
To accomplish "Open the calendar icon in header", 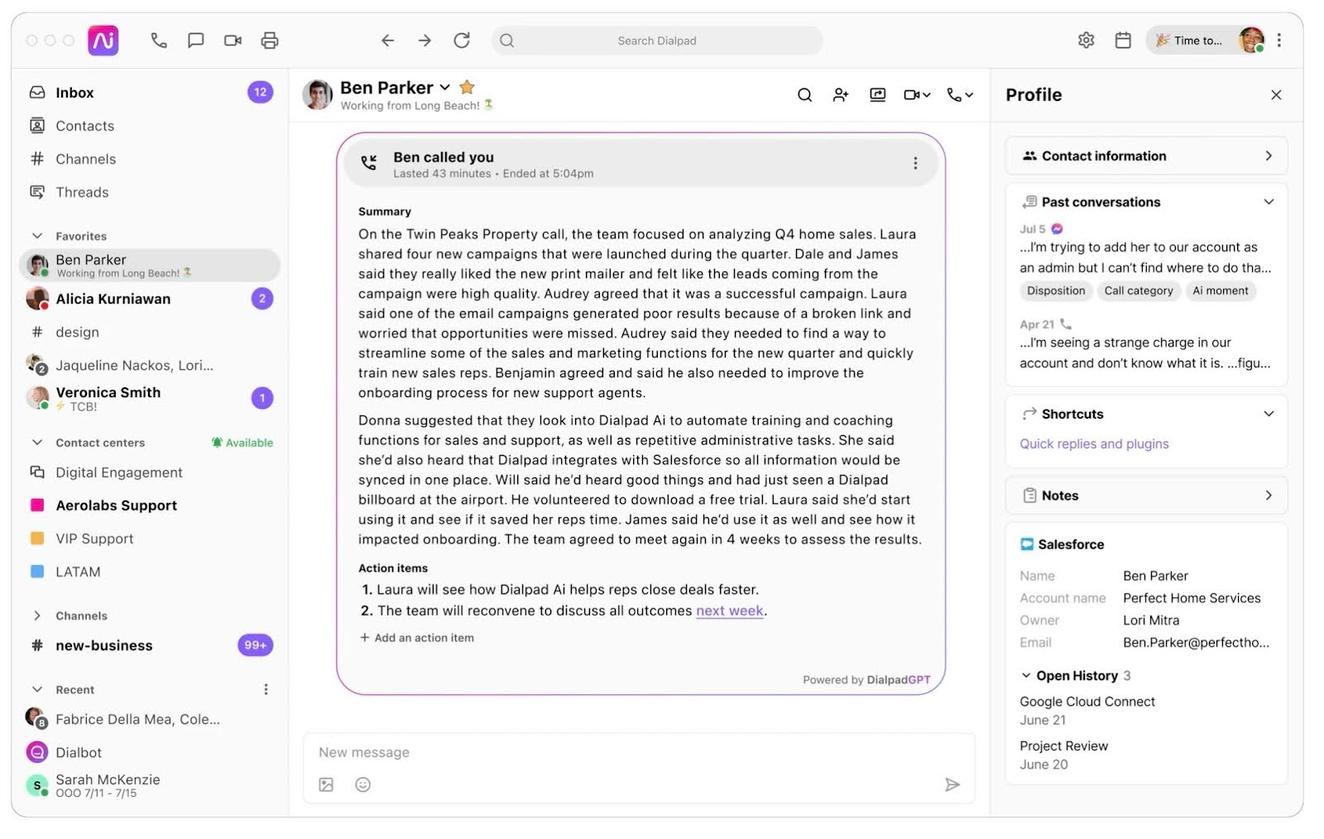I will [x=1123, y=40].
